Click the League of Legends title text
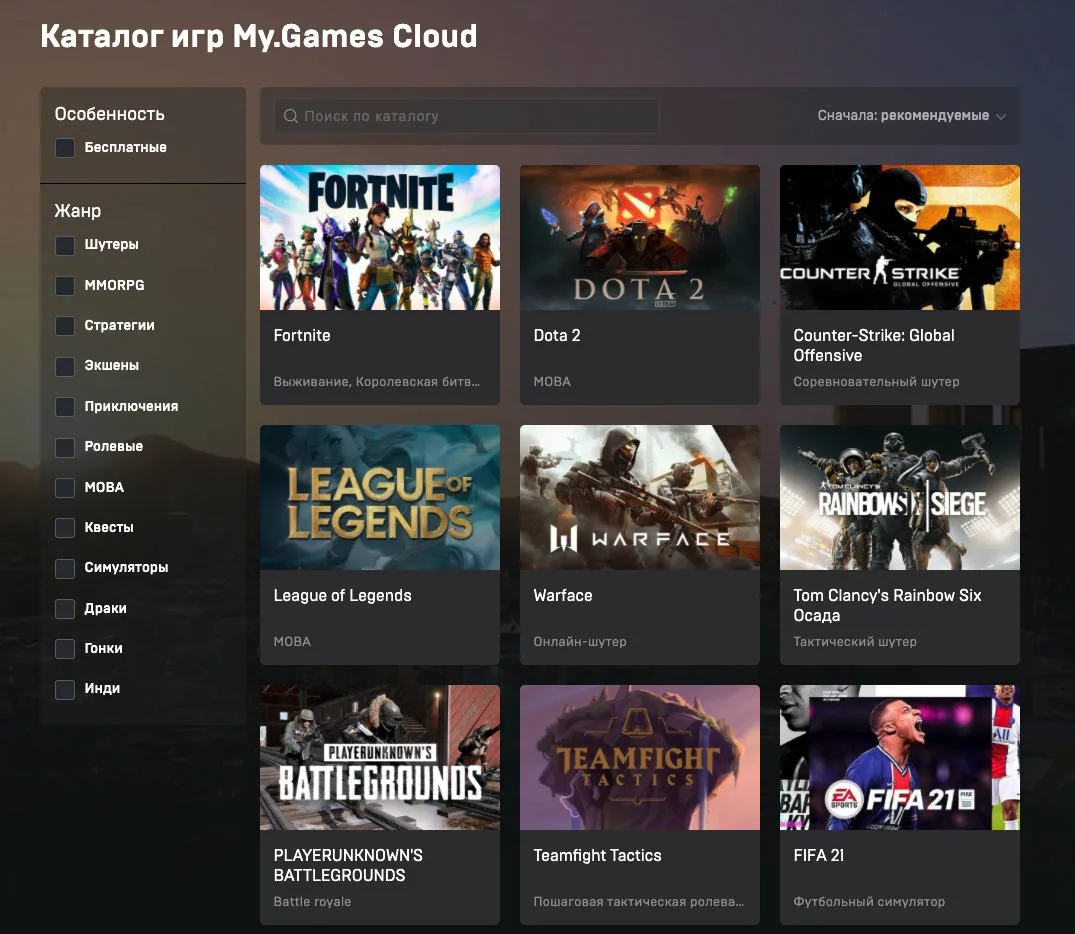This screenshot has height=934, width=1075. click(x=342, y=595)
